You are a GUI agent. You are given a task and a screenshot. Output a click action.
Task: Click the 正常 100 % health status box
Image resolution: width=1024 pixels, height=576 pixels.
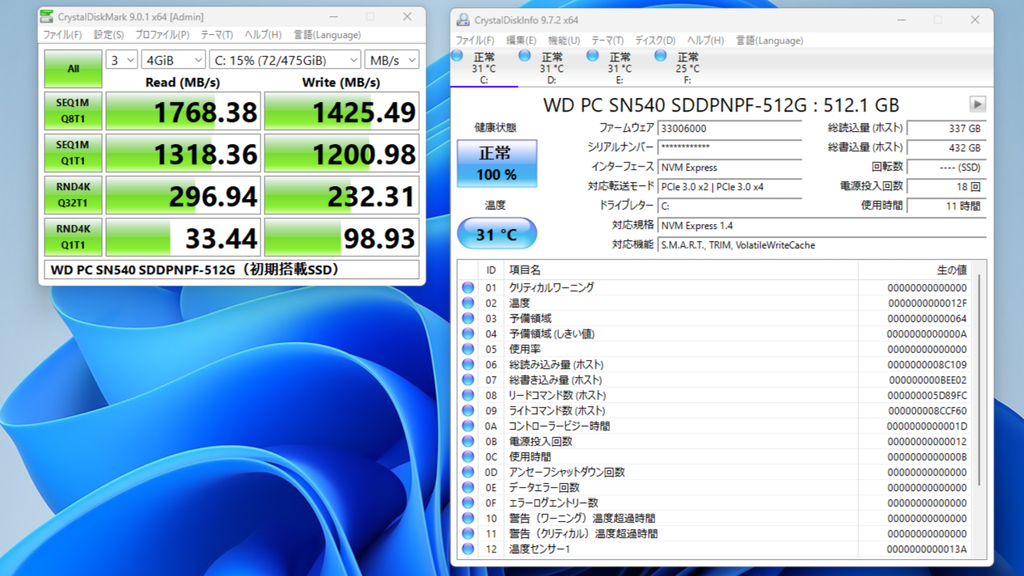pyautogui.click(x=496, y=163)
